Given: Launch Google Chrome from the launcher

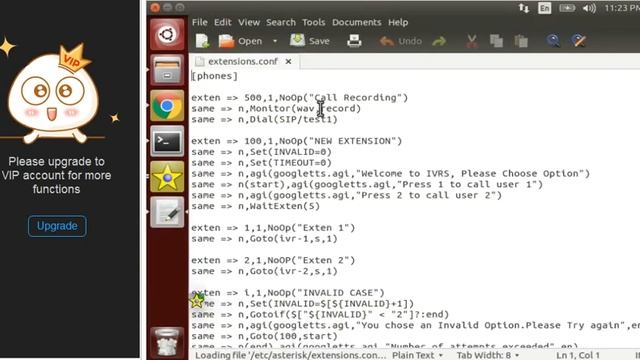Looking at the screenshot, I should 167,106.
